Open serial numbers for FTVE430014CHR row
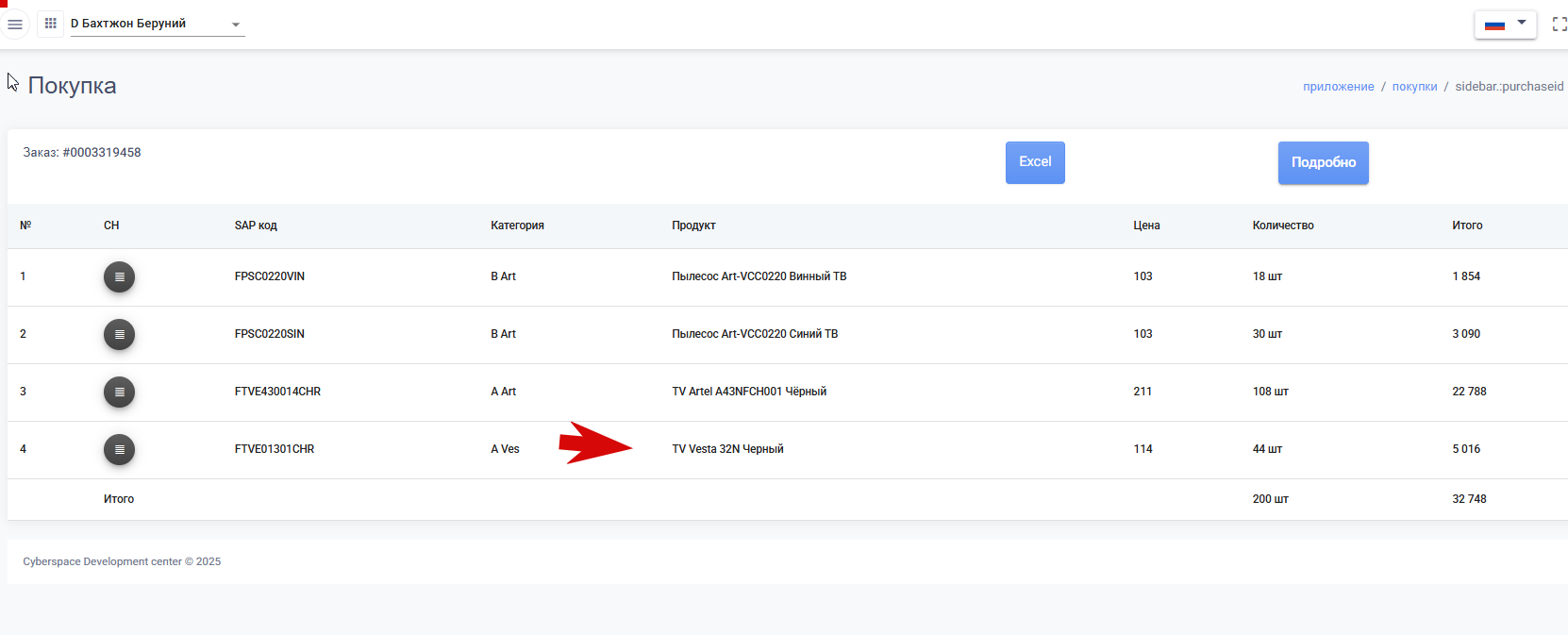 click(119, 393)
